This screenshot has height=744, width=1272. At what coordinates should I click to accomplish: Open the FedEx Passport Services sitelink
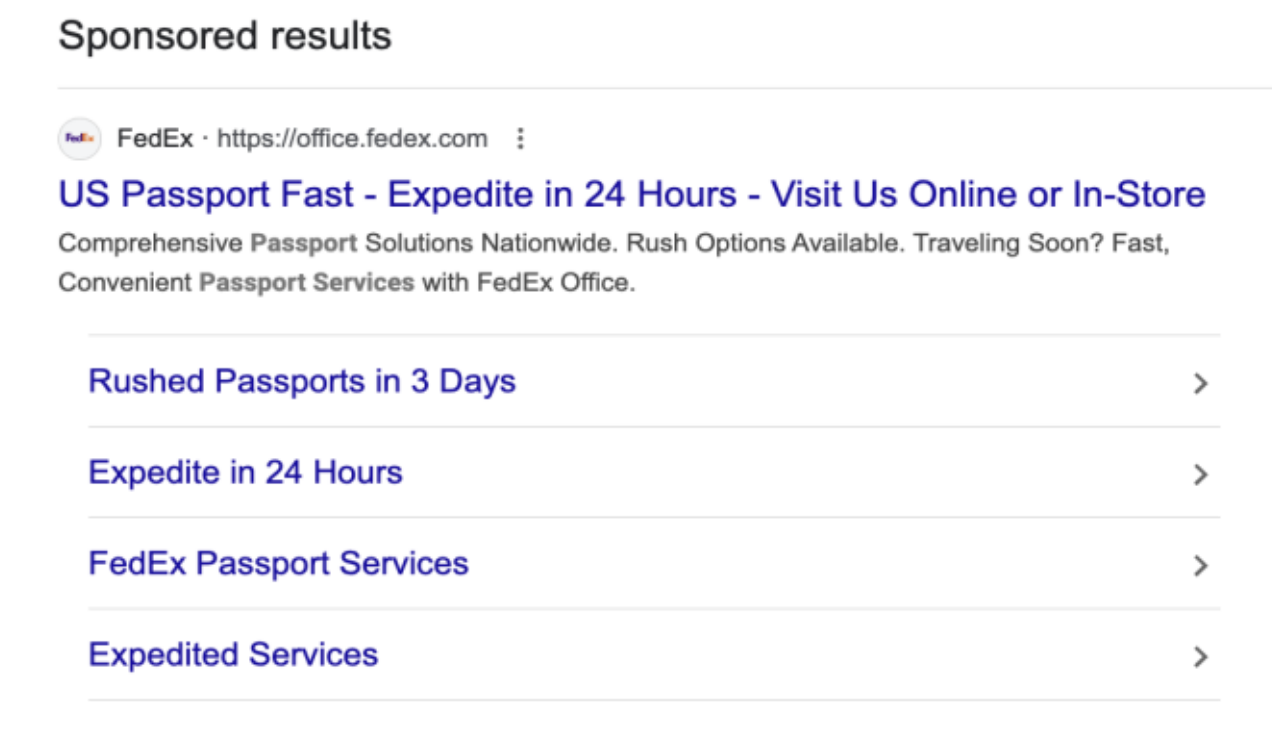coord(279,563)
